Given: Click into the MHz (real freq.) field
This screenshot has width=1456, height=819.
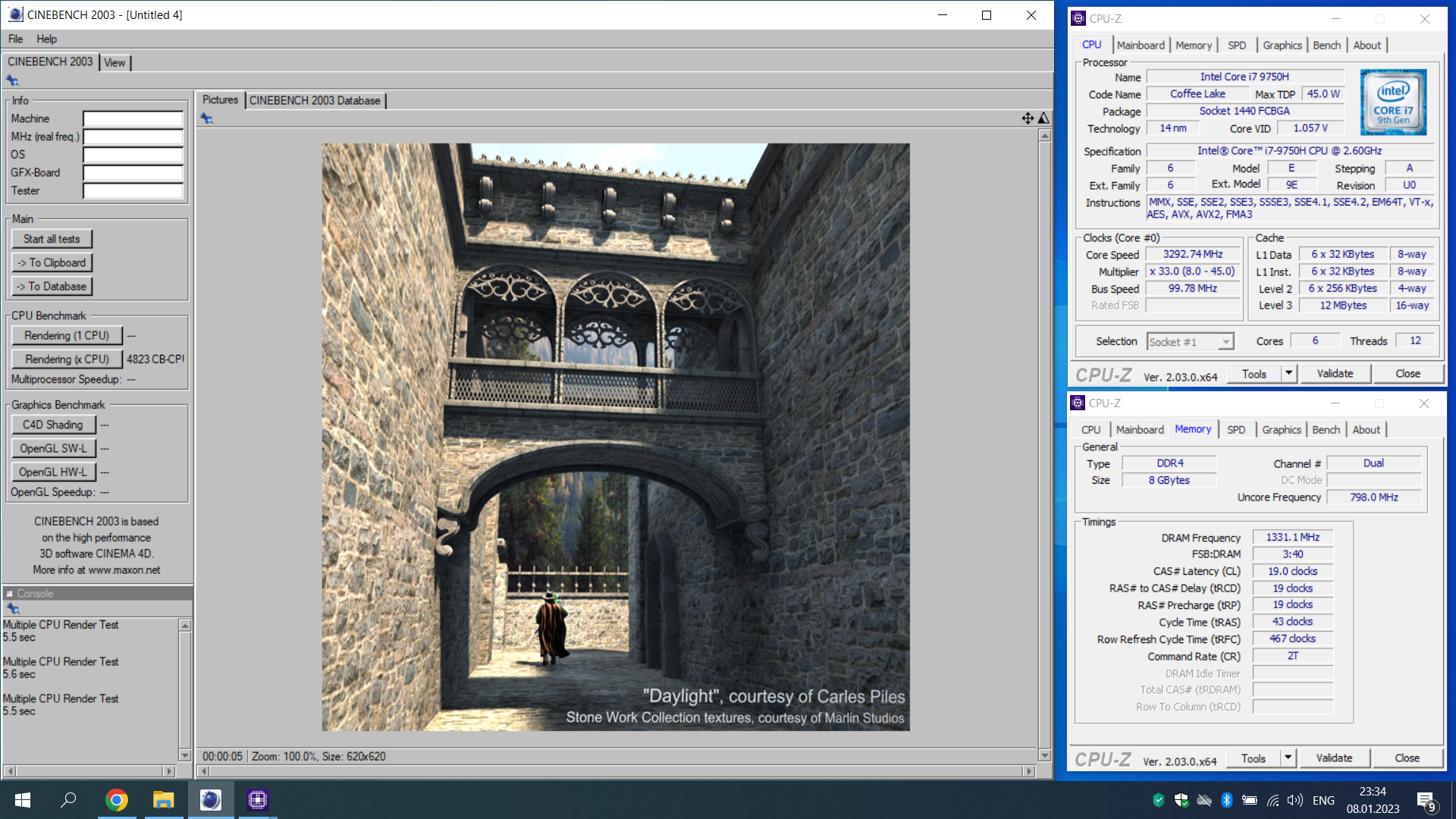Looking at the screenshot, I should (133, 136).
